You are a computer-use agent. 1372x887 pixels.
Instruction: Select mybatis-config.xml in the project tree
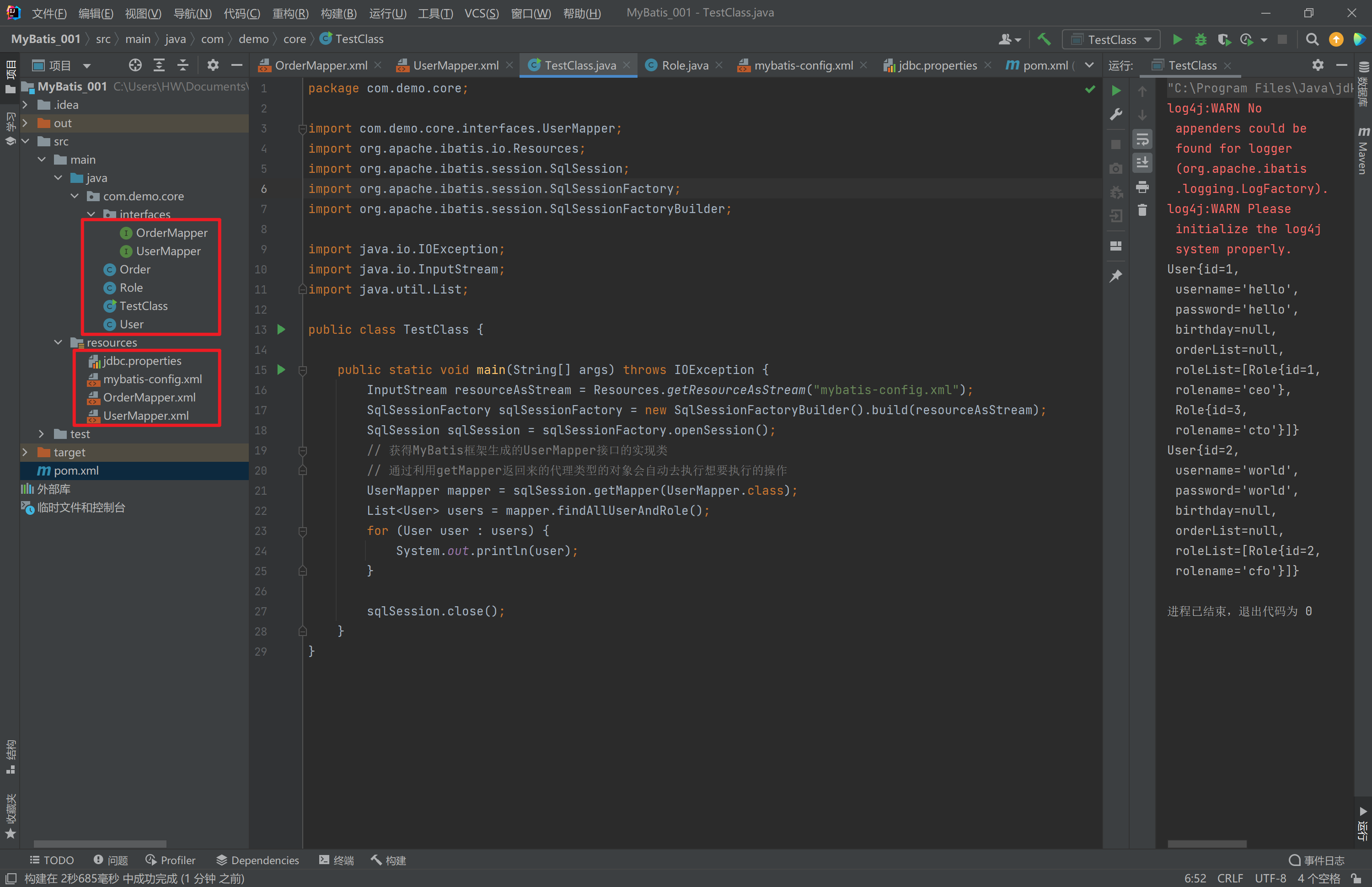coord(152,379)
